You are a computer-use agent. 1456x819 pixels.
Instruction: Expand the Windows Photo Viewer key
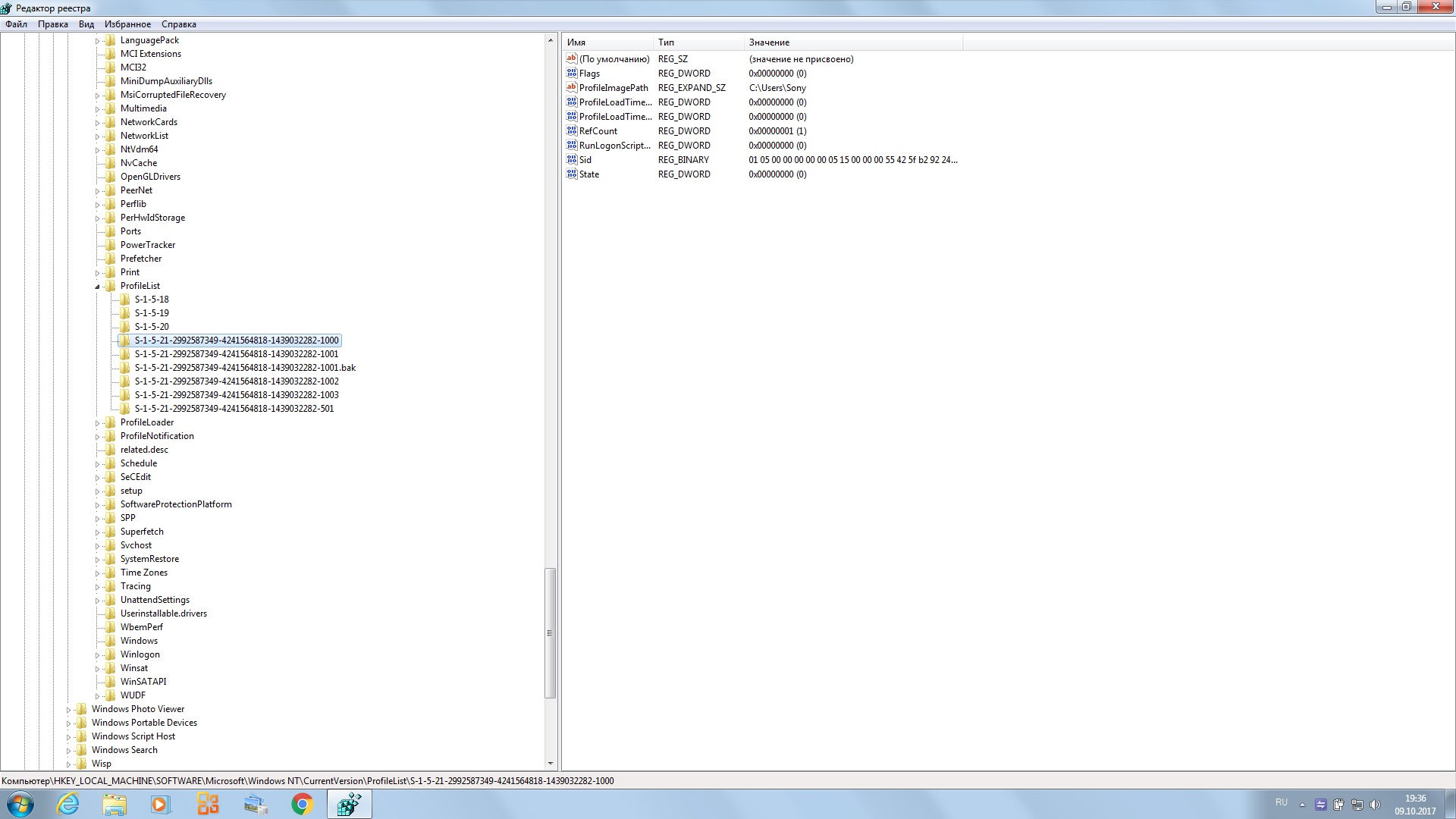click(x=68, y=710)
